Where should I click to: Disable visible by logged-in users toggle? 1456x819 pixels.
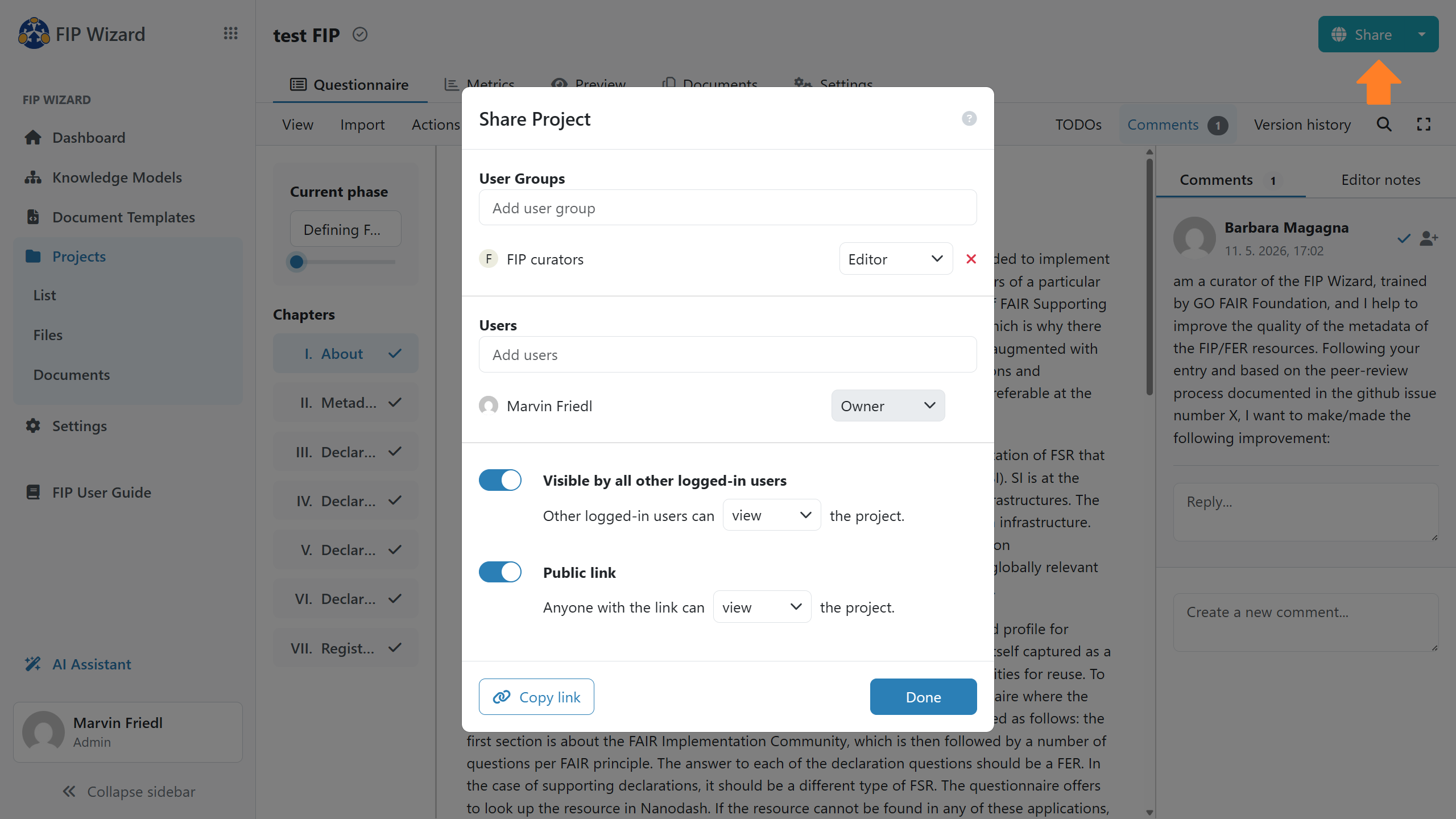click(x=500, y=480)
